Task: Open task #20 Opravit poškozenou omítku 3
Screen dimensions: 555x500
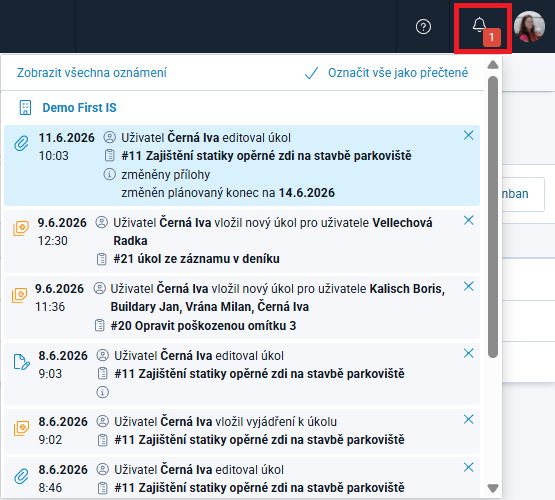Action: click(203, 326)
